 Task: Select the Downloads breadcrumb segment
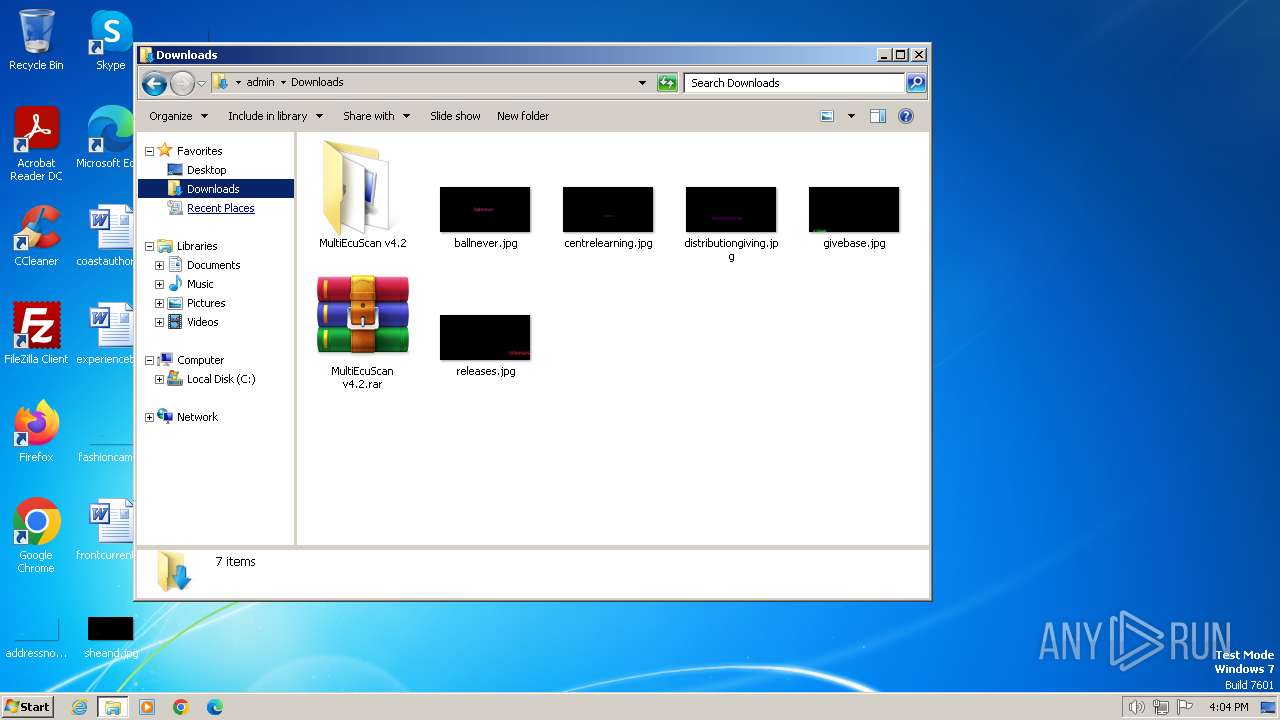click(x=317, y=82)
